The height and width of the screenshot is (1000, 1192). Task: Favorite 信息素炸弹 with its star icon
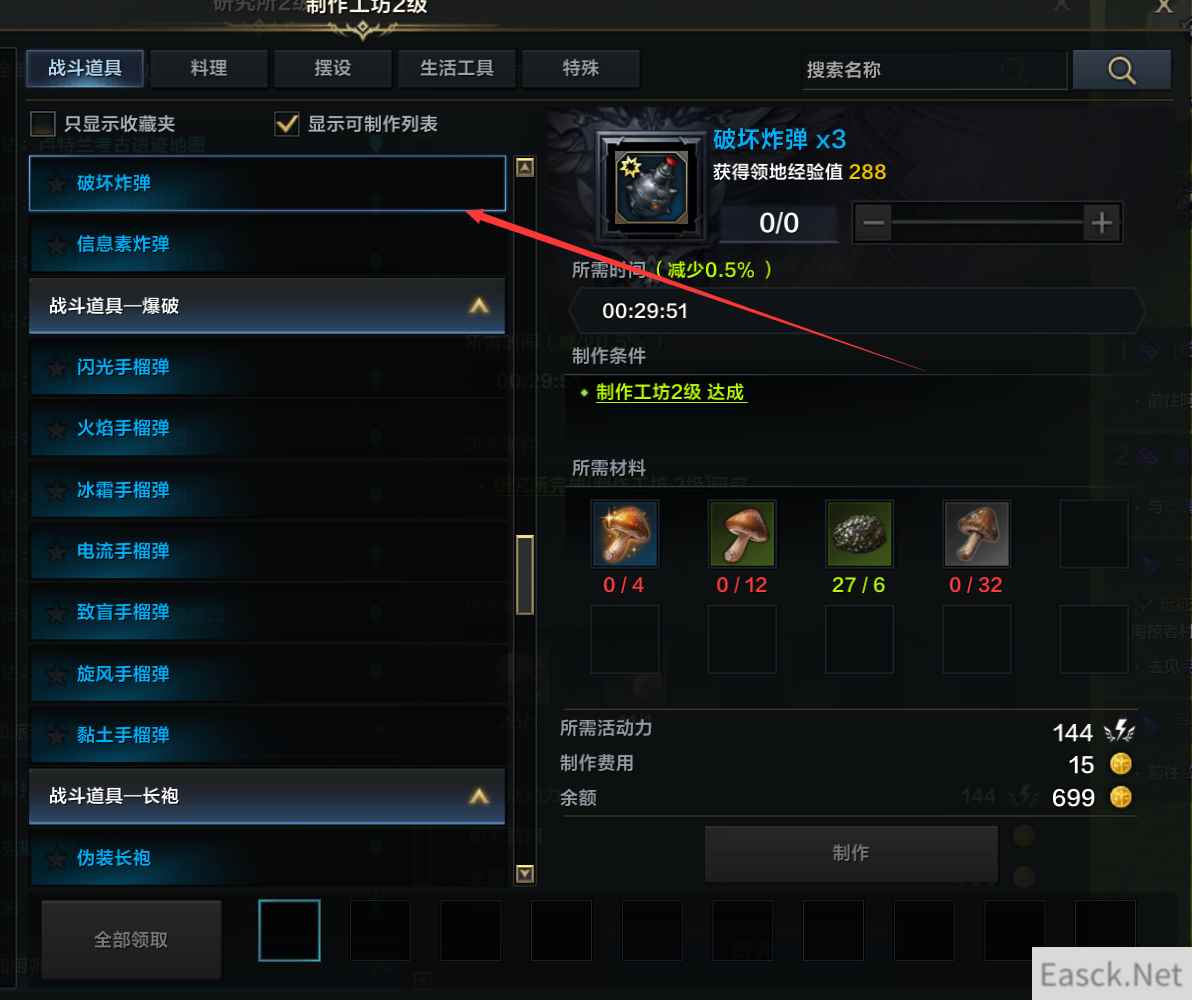pyautogui.click(x=56, y=245)
